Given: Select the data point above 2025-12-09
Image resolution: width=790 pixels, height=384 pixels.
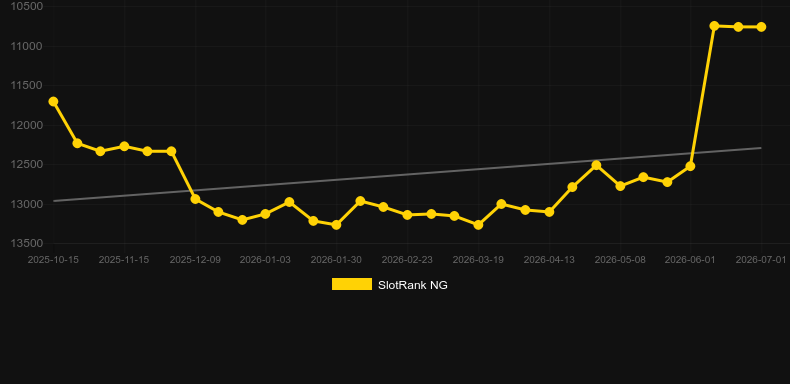Looking at the screenshot, I should [x=195, y=199].
